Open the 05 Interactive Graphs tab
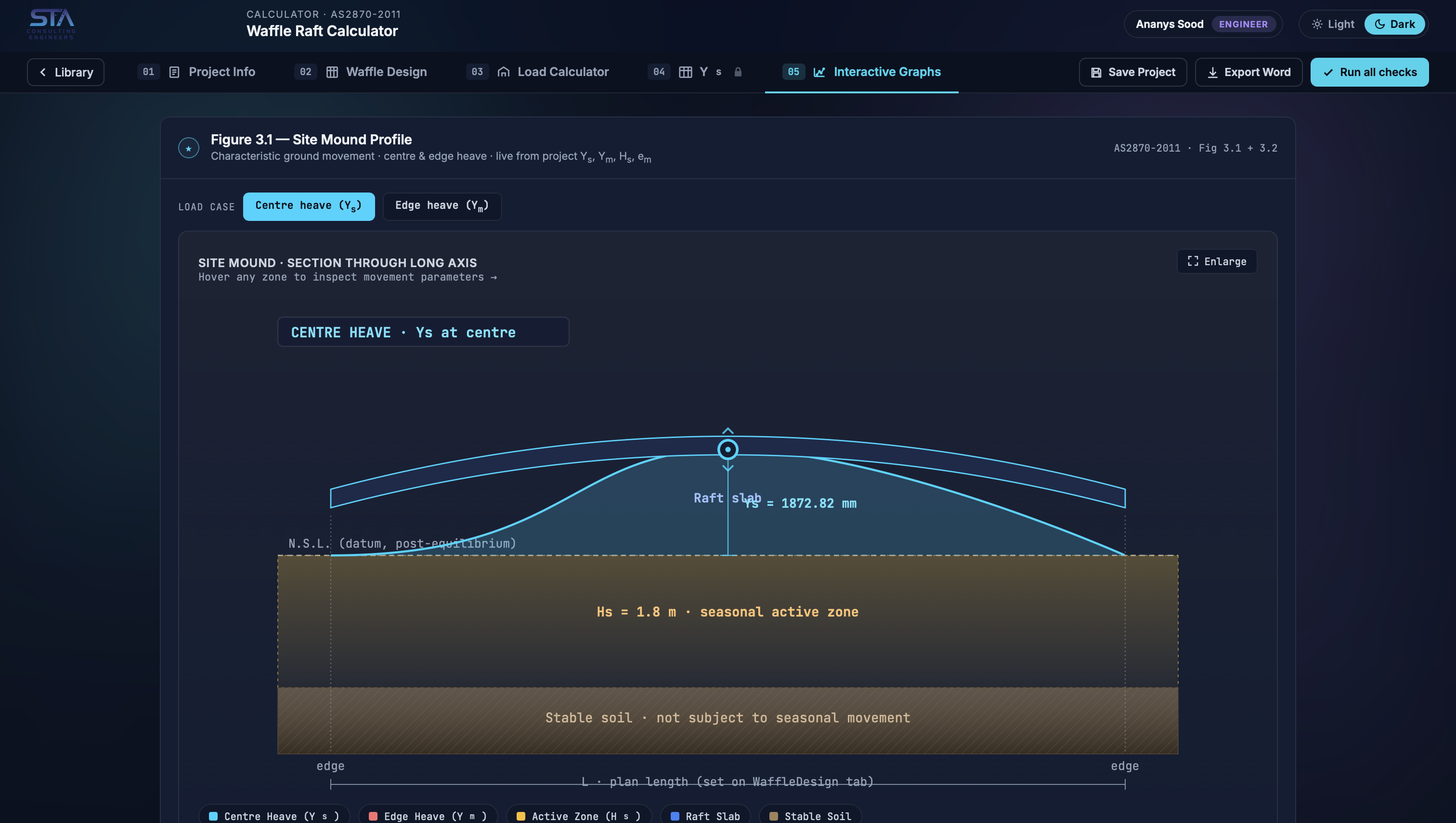The width and height of the screenshot is (1456, 823). (862, 72)
